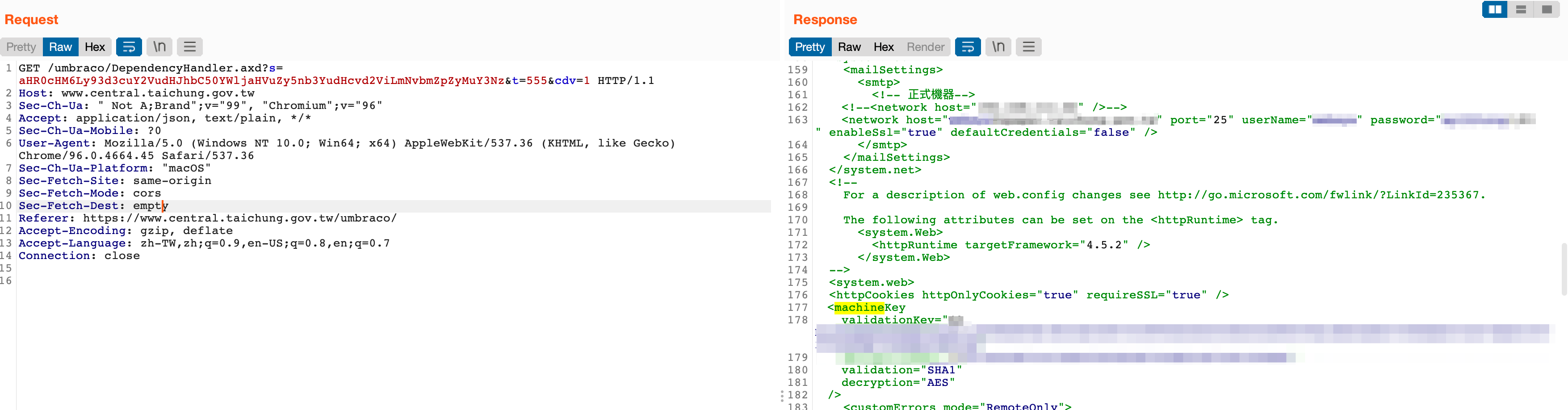Image resolution: width=1568 pixels, height=410 pixels.
Task: Click "The following attributes can be set" comment line
Action: coord(1061,220)
